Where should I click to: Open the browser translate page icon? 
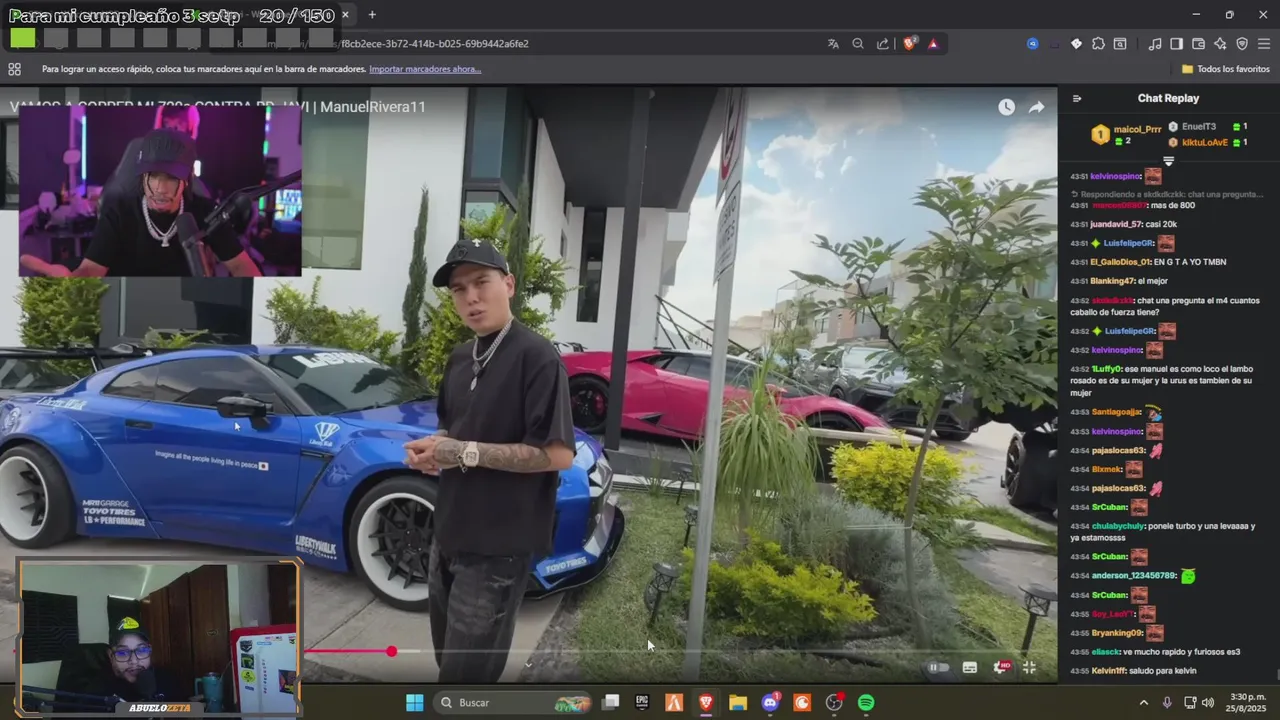[x=833, y=44]
